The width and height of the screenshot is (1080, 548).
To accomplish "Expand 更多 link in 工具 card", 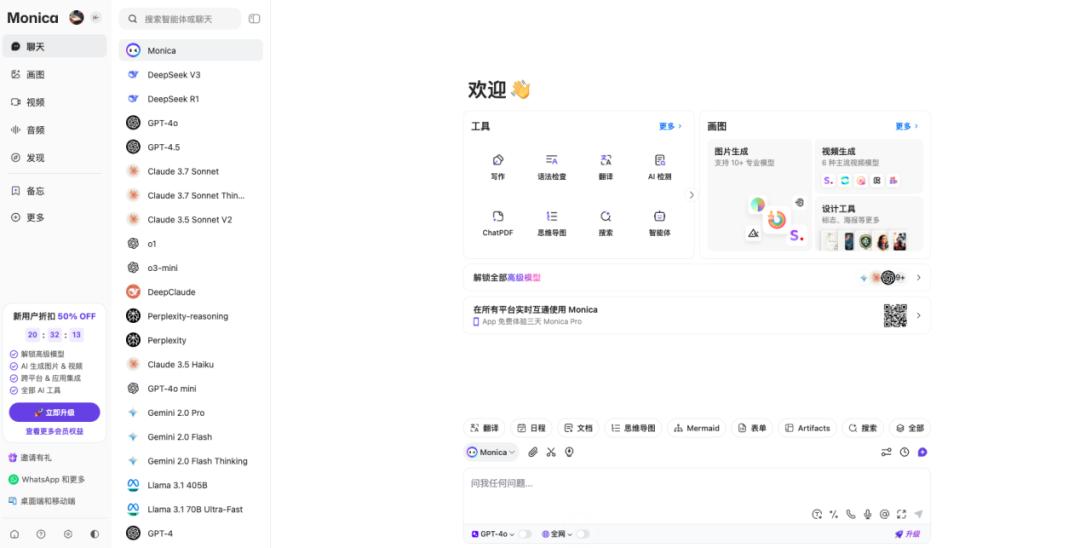I will coord(670,127).
